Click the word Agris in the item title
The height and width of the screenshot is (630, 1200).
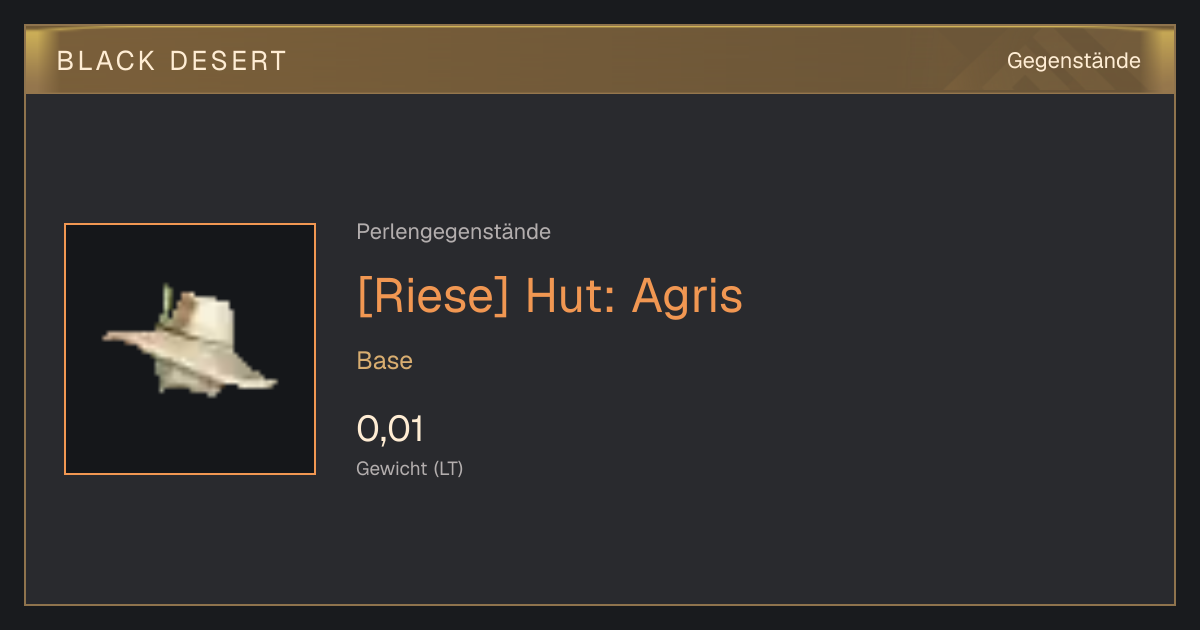(687, 296)
